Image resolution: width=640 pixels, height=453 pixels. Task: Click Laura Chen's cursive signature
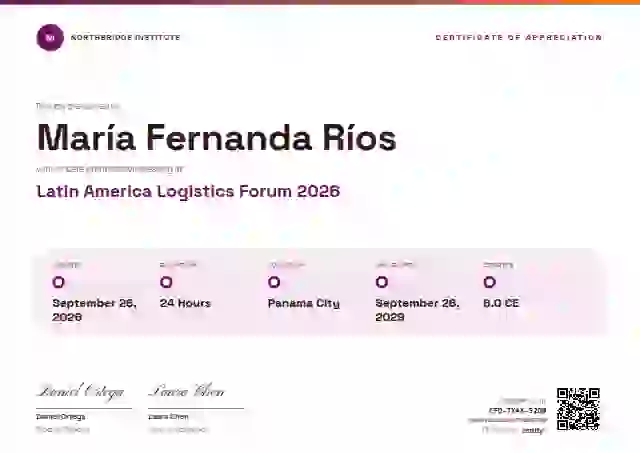pyautogui.click(x=187, y=391)
